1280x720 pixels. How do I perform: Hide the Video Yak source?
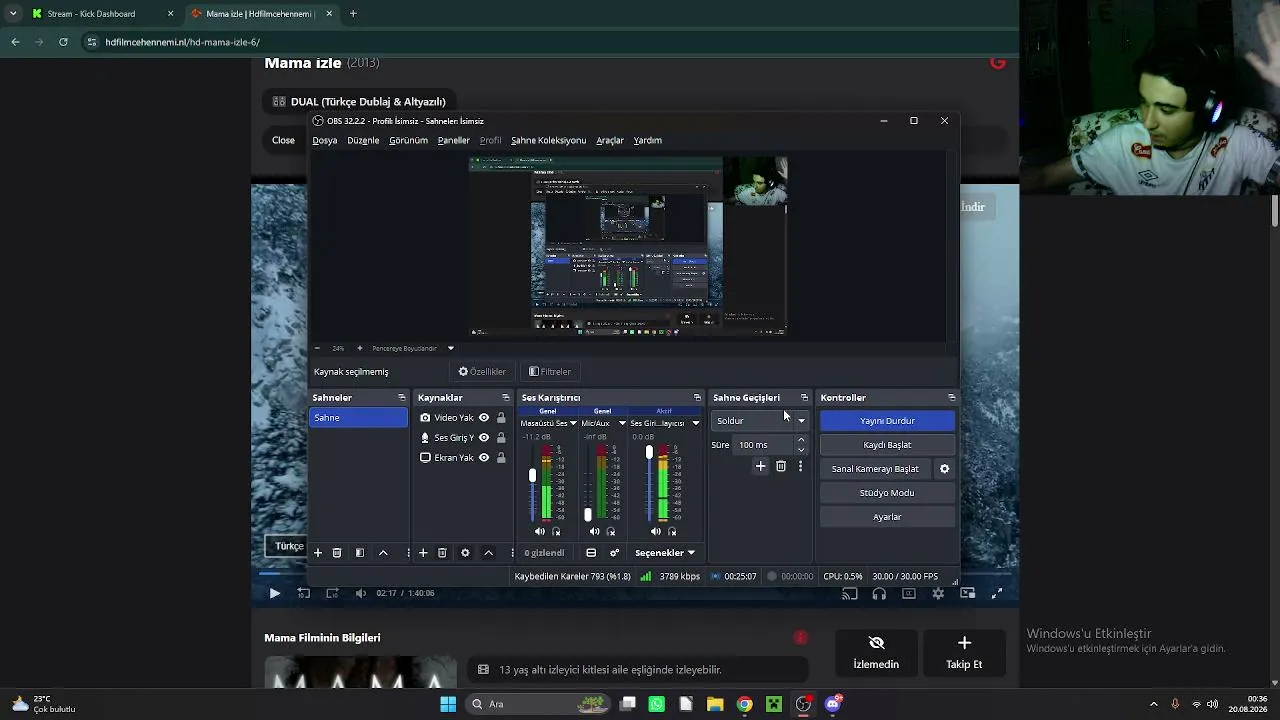pos(484,418)
